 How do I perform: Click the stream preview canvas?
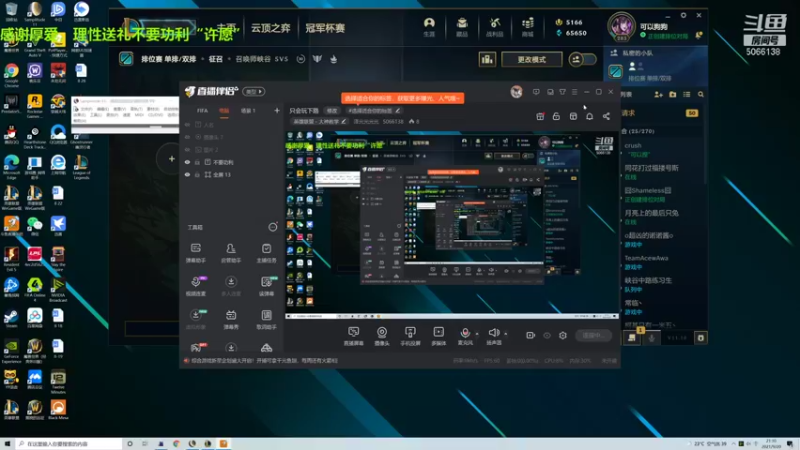coord(452,224)
